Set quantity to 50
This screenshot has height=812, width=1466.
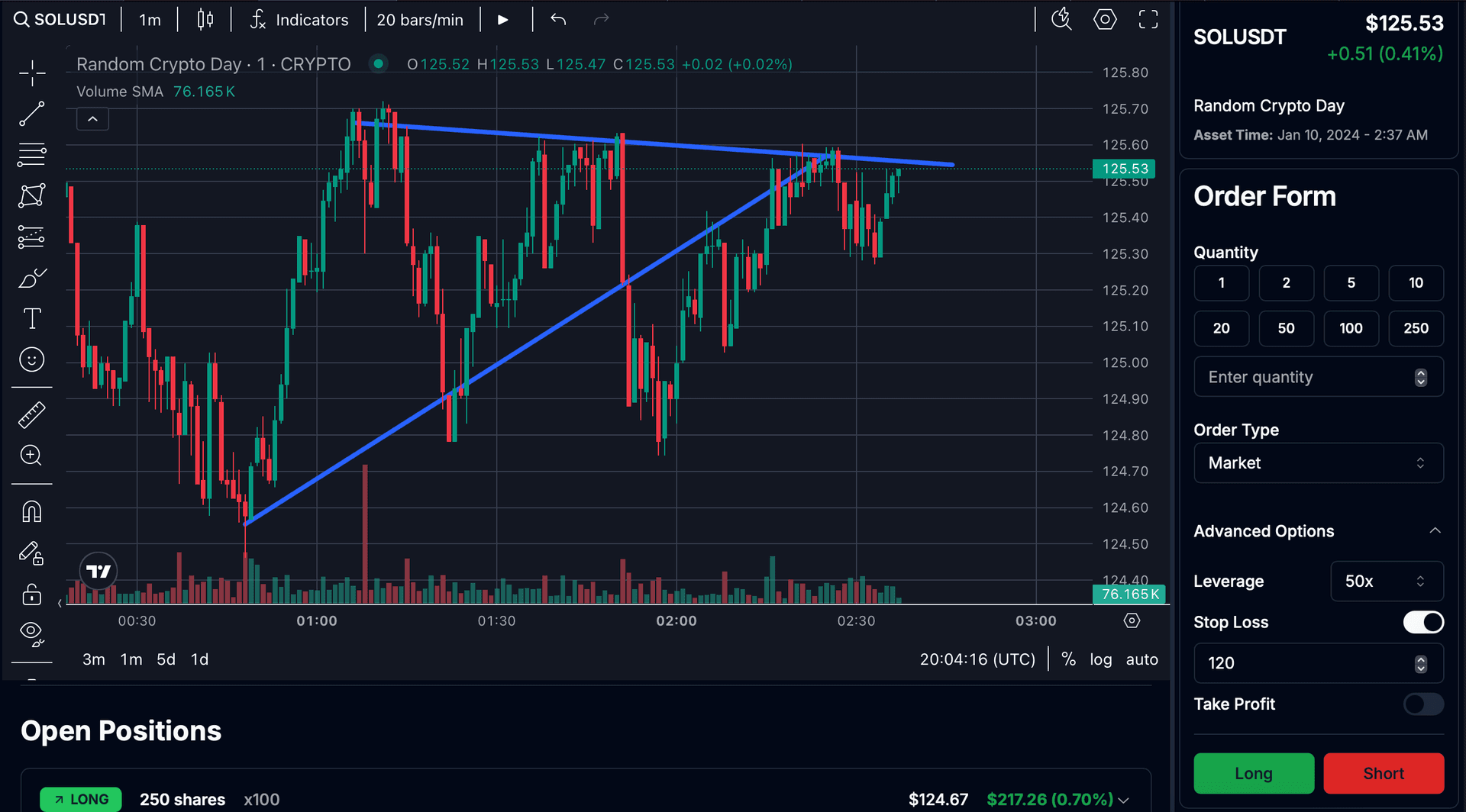click(x=1287, y=328)
